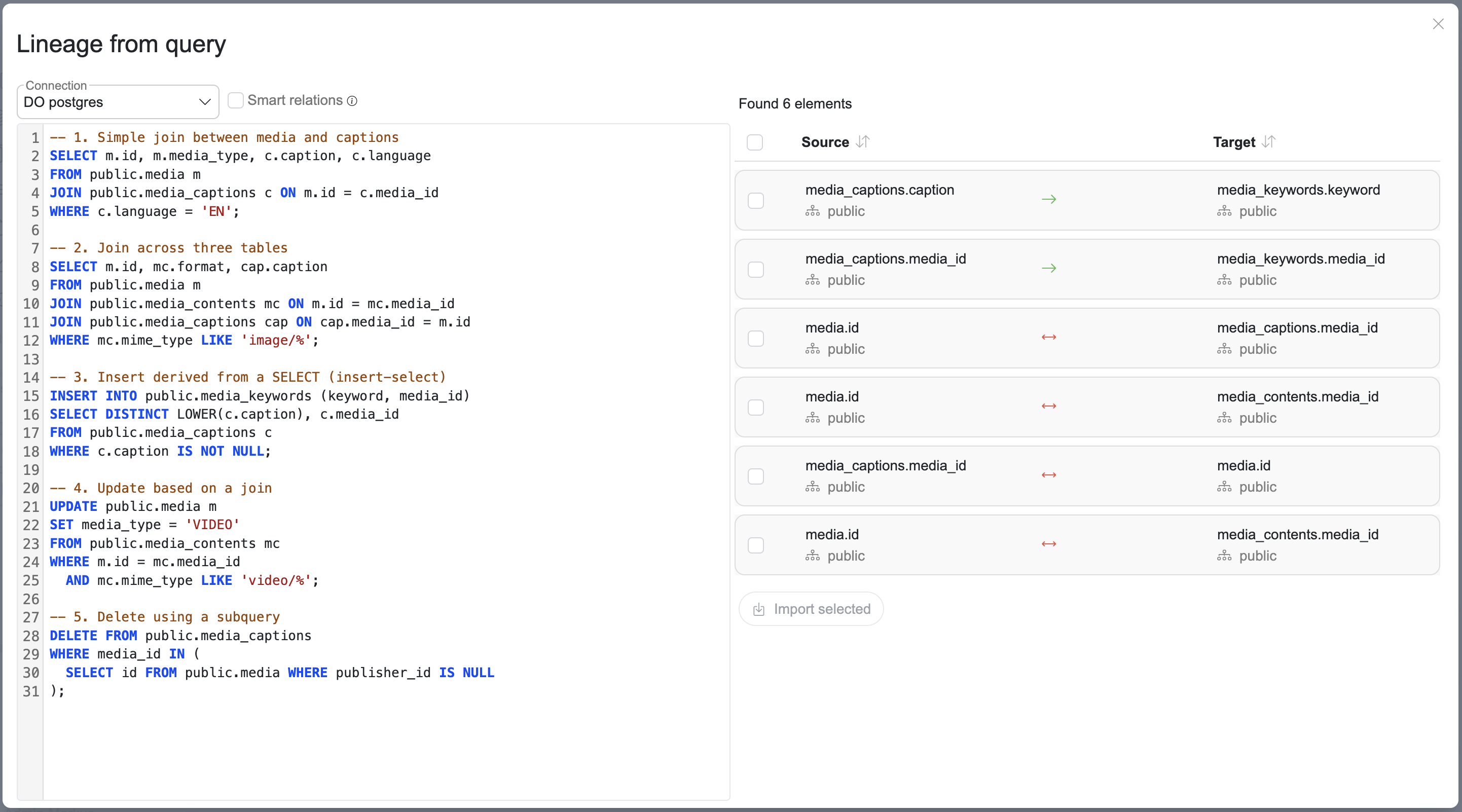This screenshot has width=1462, height=812.
Task: Click the Target column sort icon
Action: tap(1268, 142)
